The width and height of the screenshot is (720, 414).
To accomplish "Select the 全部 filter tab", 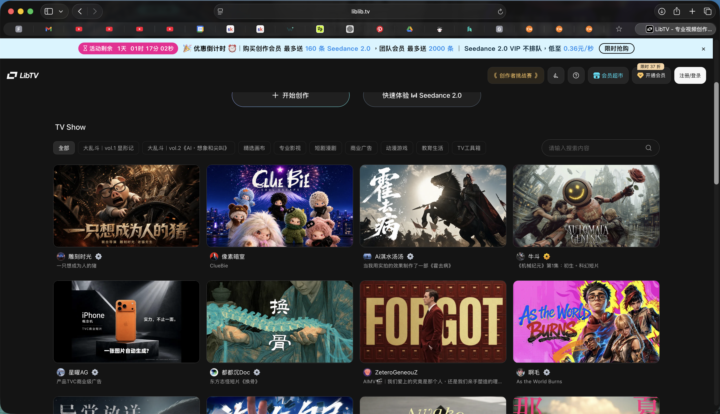I will [64, 148].
